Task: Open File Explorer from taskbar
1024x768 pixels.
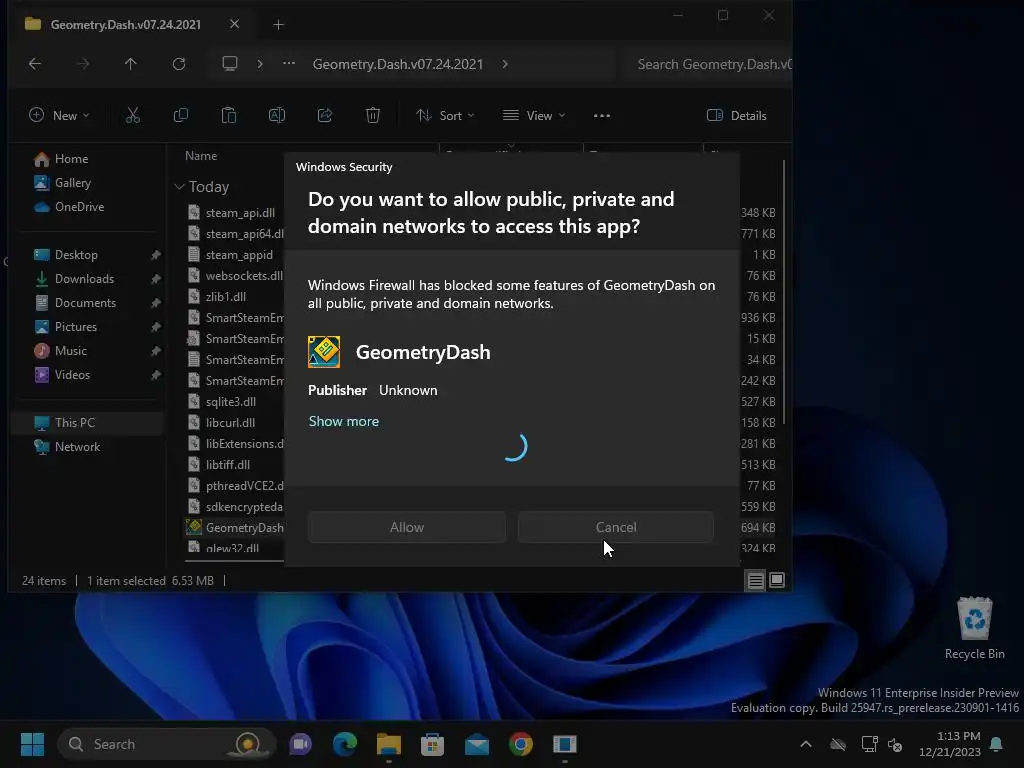Action: click(389, 744)
